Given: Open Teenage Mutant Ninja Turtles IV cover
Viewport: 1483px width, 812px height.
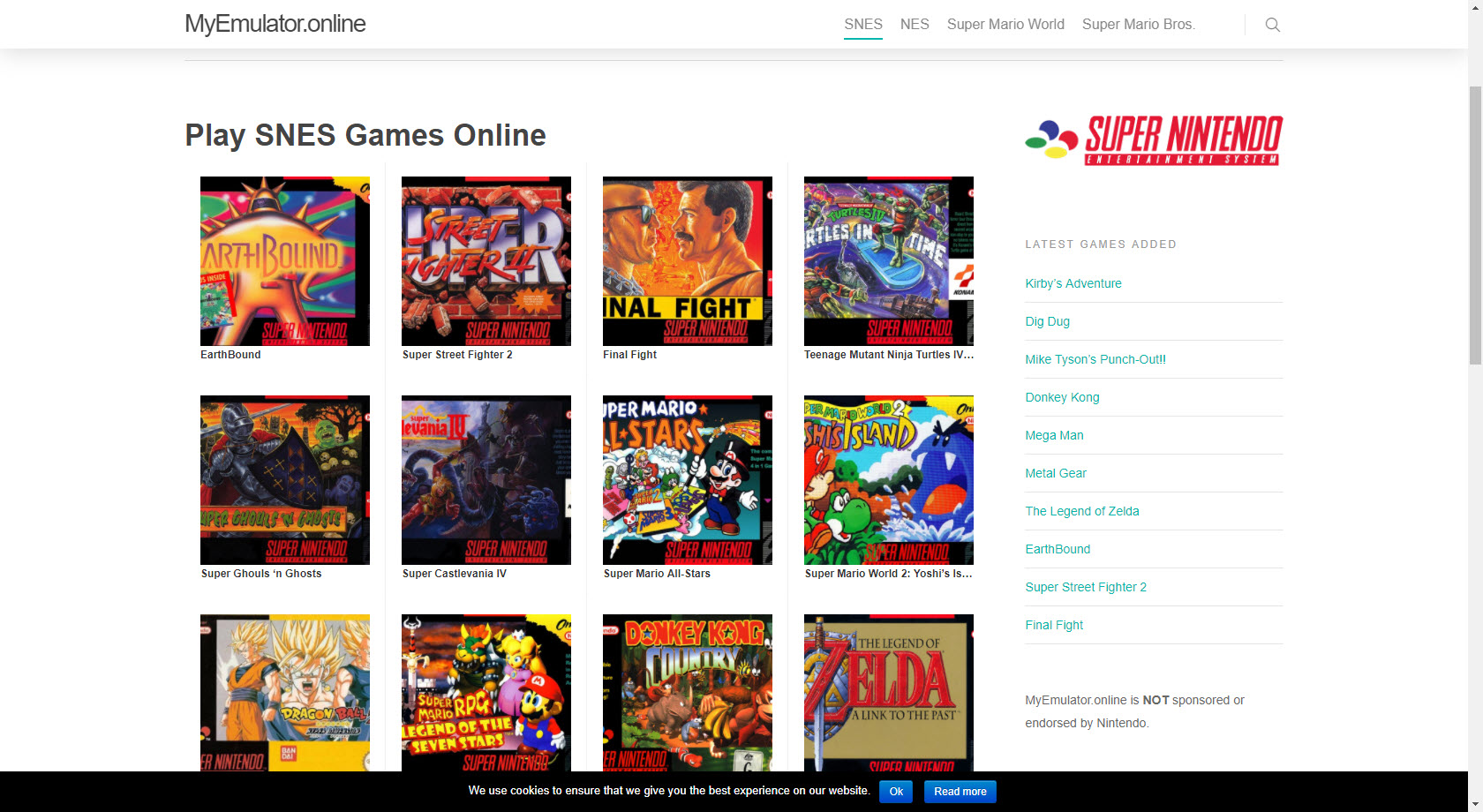Looking at the screenshot, I should [889, 261].
